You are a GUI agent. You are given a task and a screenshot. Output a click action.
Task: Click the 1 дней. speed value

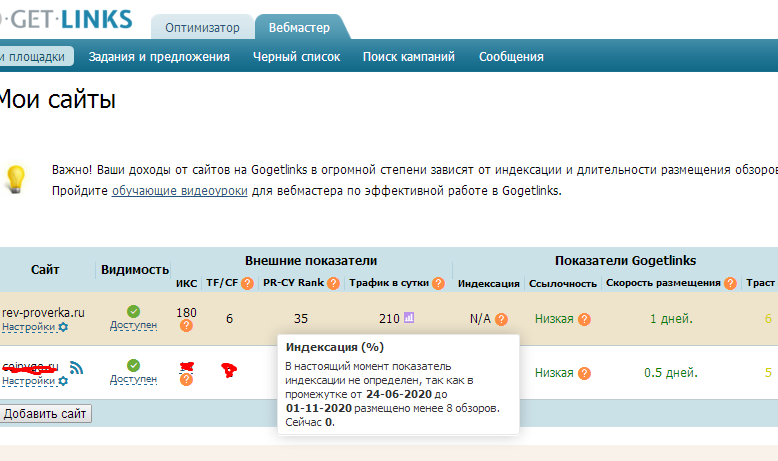(671, 319)
